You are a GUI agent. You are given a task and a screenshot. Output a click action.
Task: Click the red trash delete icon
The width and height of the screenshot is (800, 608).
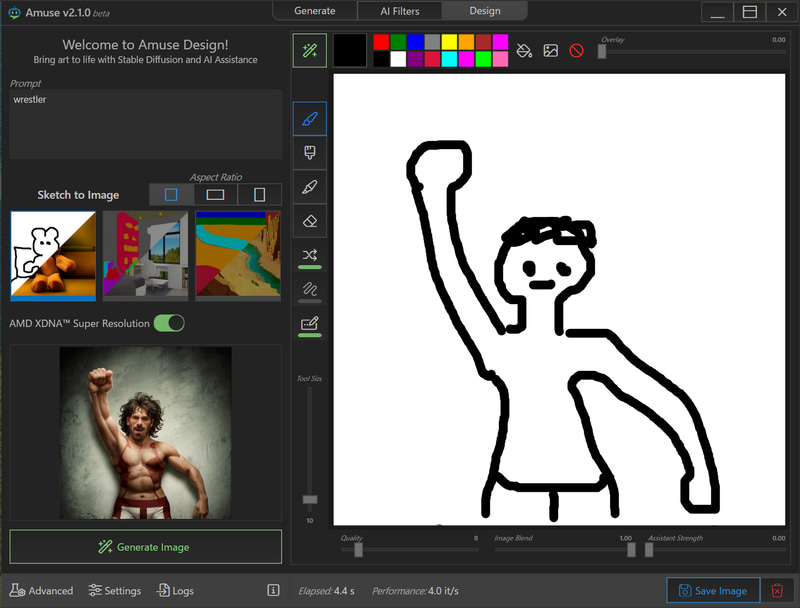(x=777, y=591)
